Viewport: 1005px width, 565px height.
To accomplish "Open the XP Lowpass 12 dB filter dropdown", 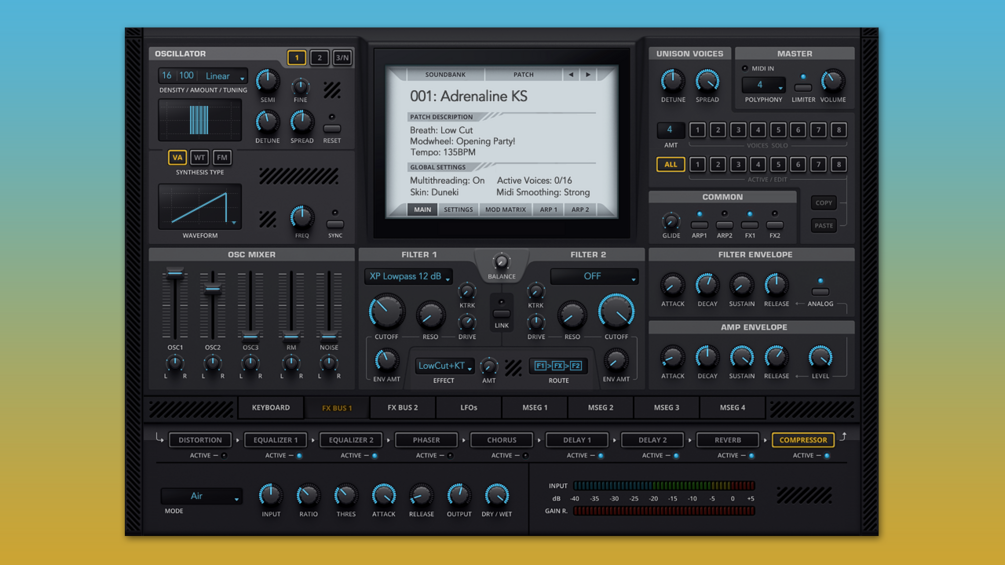I will [408, 277].
